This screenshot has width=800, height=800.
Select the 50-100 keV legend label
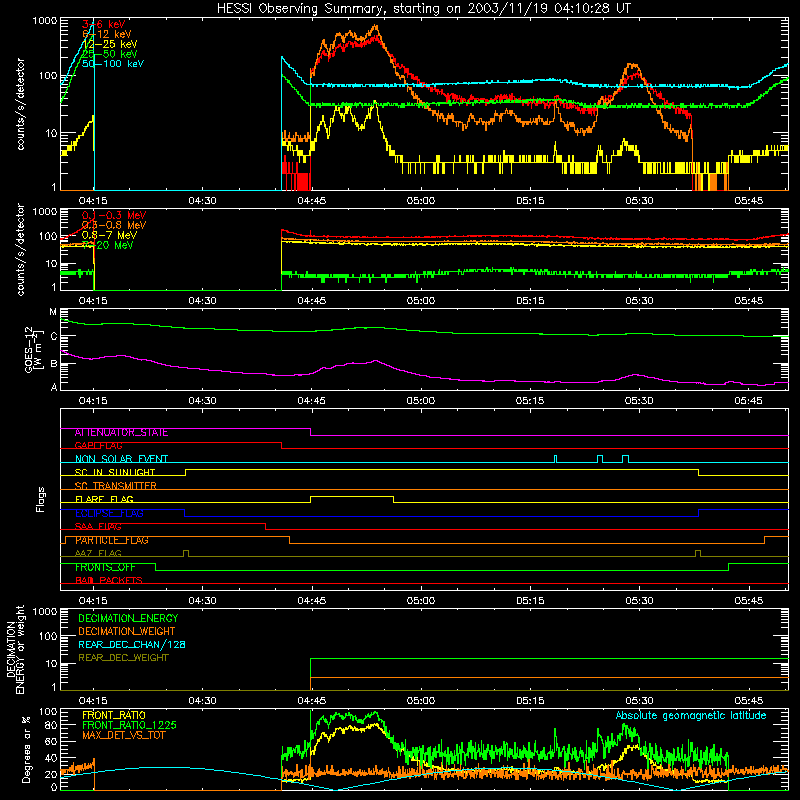(113, 64)
